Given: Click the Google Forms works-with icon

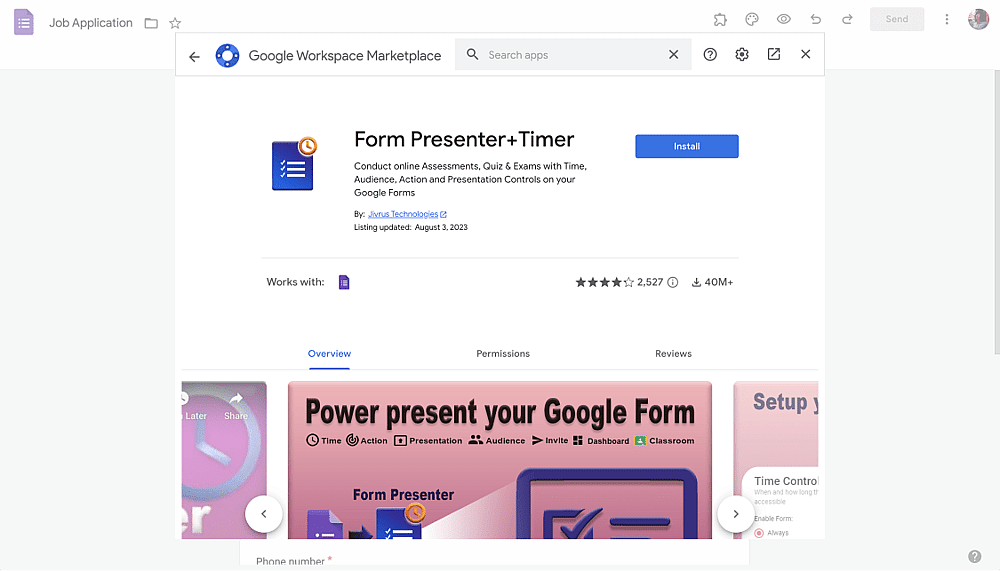Looking at the screenshot, I should pos(344,282).
